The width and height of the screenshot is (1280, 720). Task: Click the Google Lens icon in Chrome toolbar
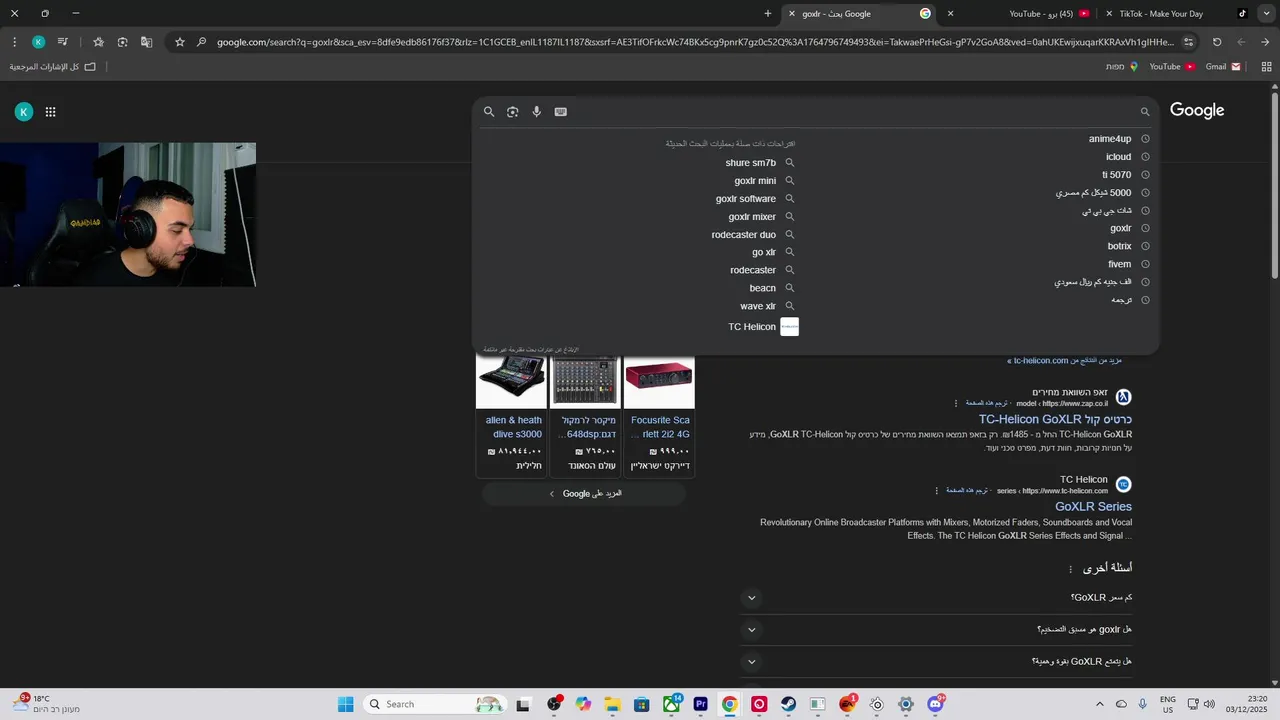122,42
